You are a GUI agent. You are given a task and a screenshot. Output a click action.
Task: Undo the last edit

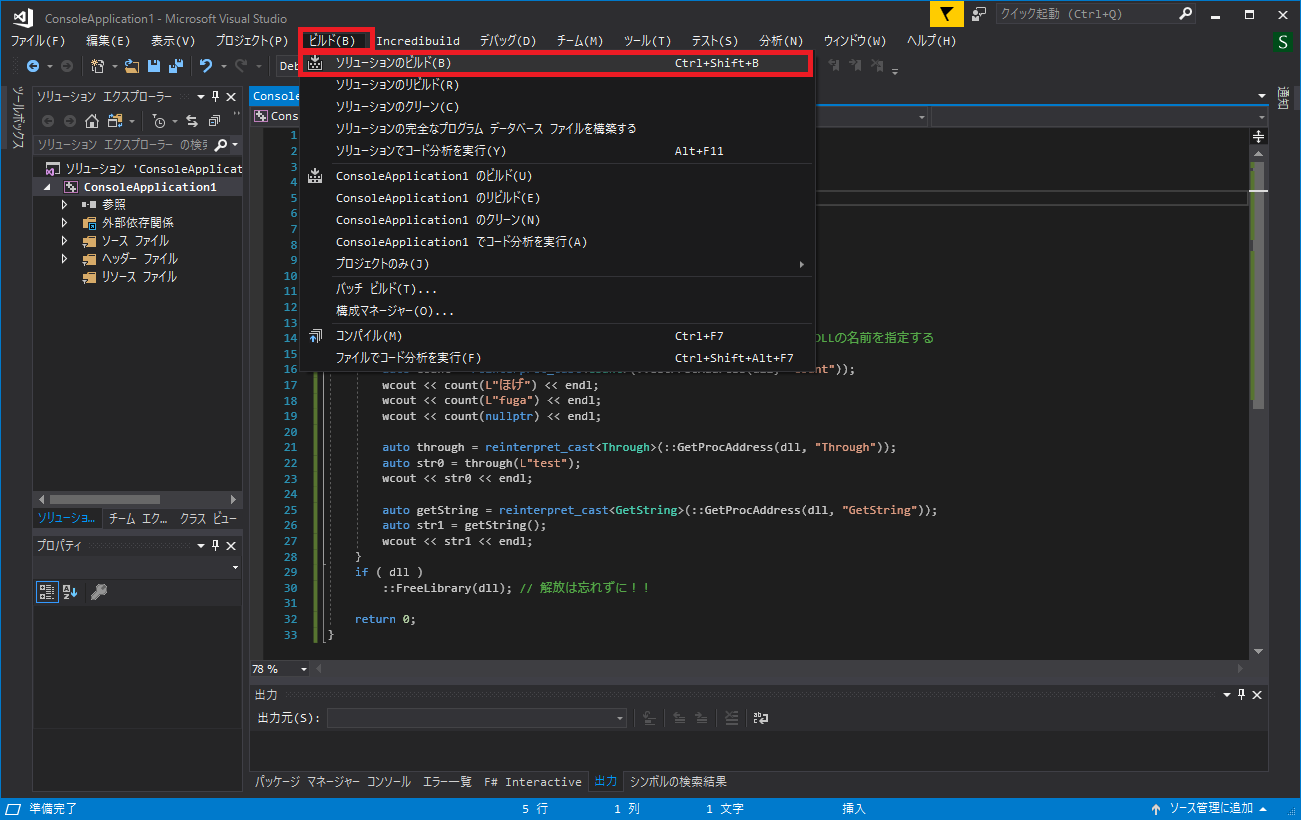206,65
